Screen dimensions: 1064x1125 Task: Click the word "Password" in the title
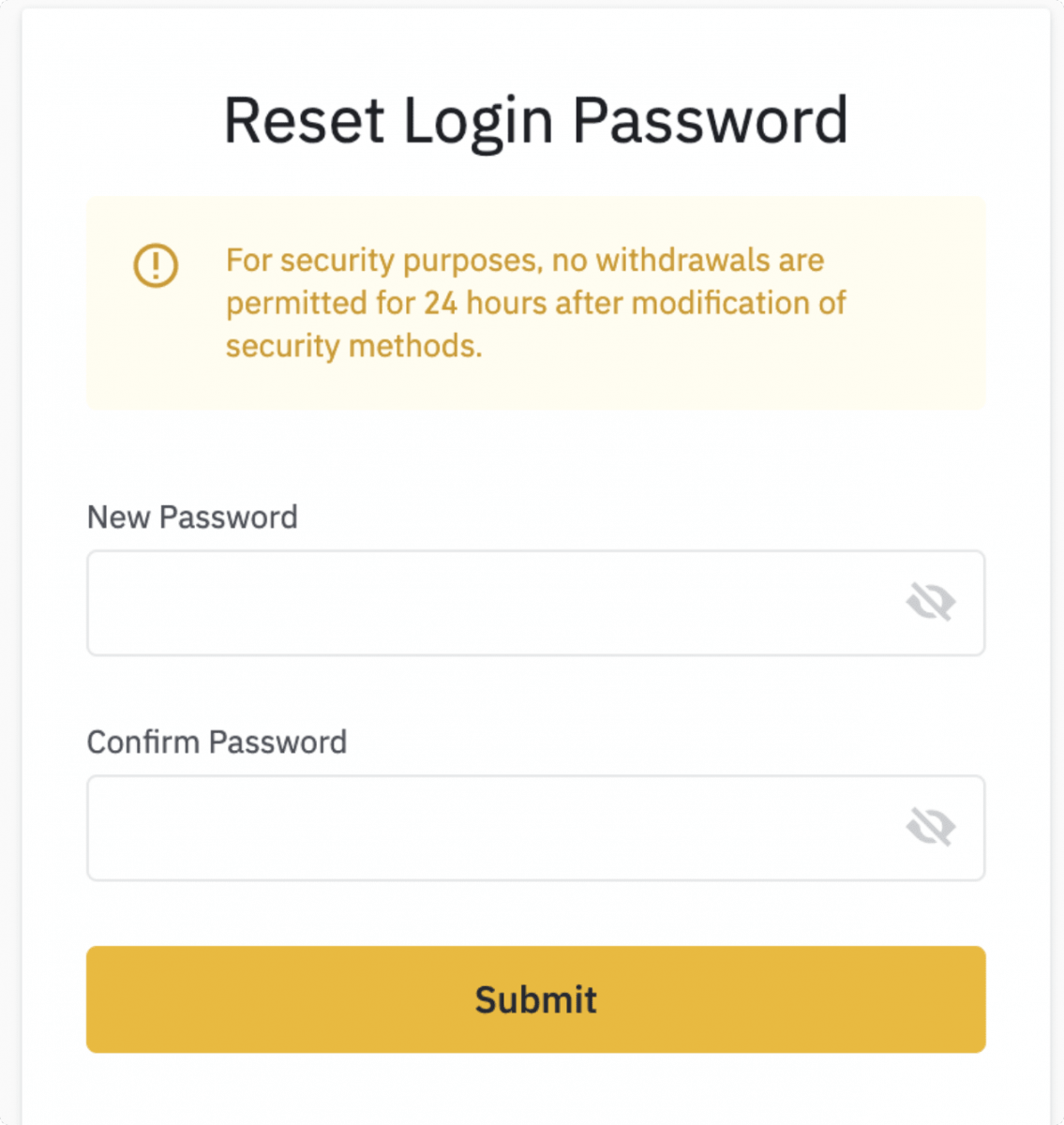(710, 121)
